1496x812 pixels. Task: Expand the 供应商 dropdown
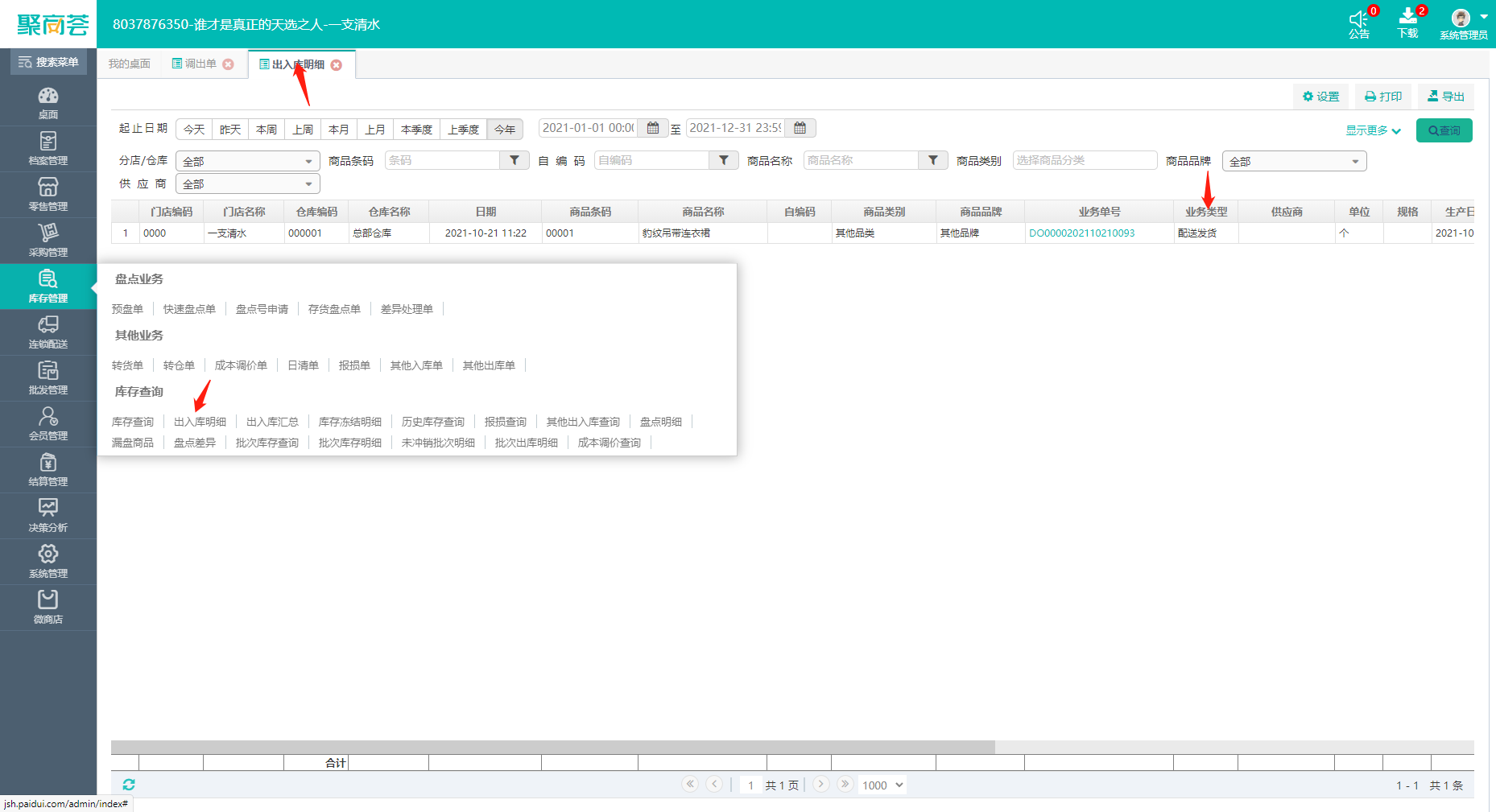click(x=248, y=183)
